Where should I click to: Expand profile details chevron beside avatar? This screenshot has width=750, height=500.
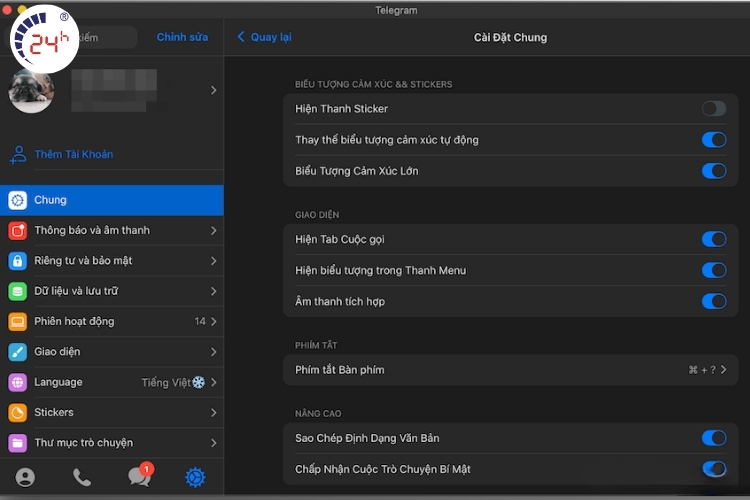click(214, 90)
